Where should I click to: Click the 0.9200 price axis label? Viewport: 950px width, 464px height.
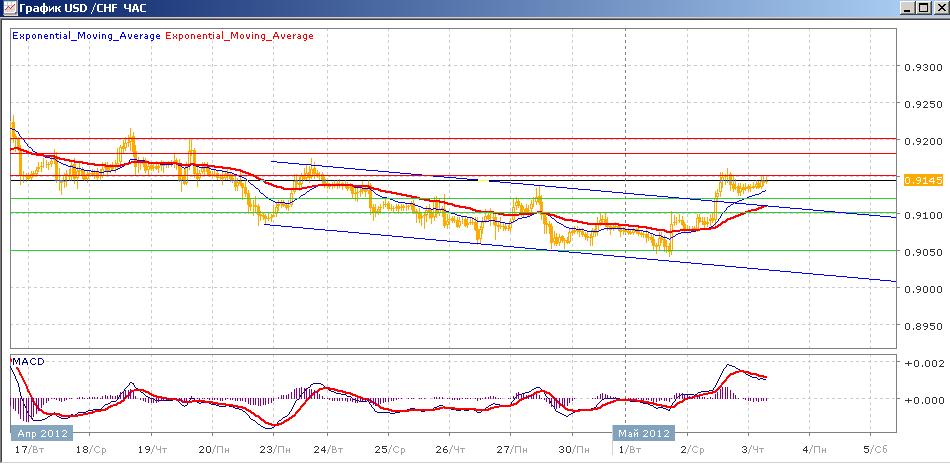pyautogui.click(x=923, y=141)
